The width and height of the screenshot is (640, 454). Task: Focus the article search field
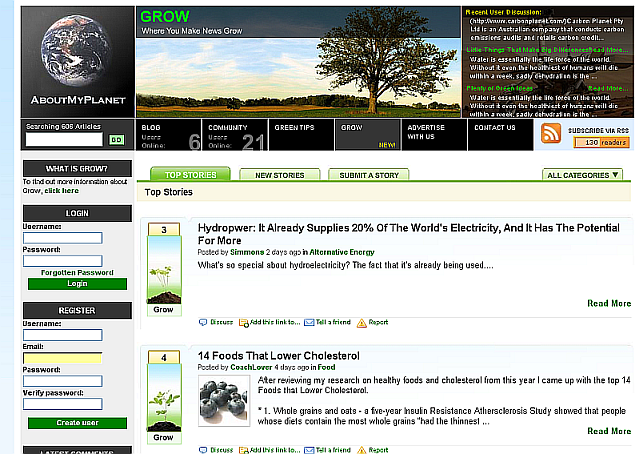(64, 140)
